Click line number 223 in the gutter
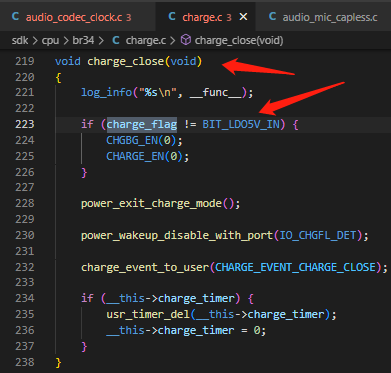 [x=25, y=124]
